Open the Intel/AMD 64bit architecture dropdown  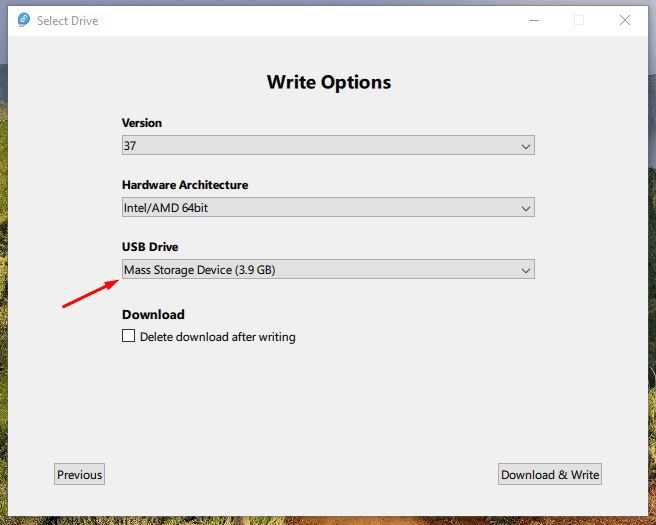point(328,207)
